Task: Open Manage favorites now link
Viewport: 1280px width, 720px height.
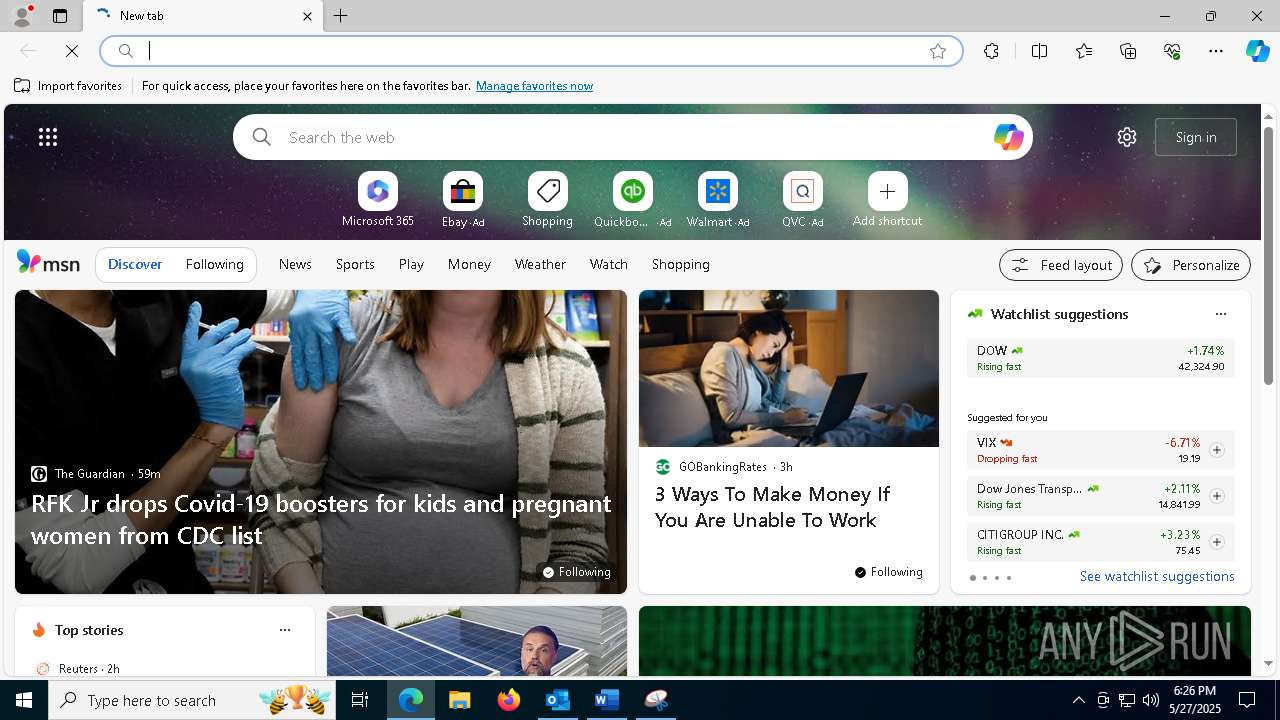Action: (x=534, y=86)
